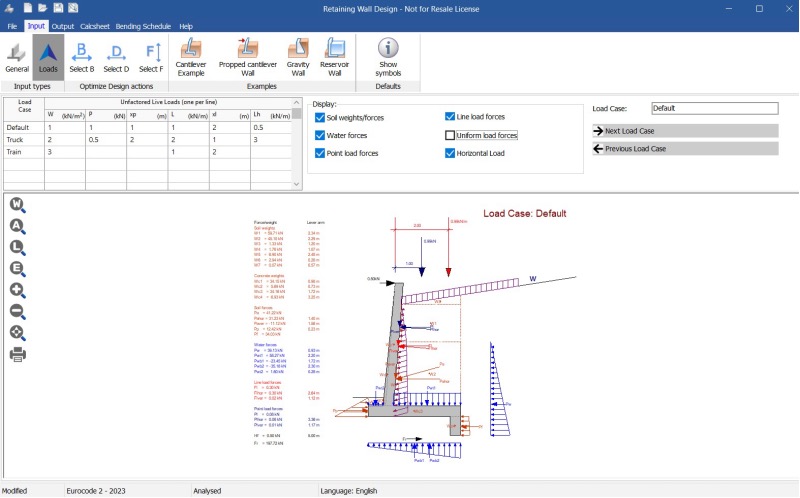This screenshot has width=800, height=498.
Task: Enable Uniform load forces display
Action: pyautogui.click(x=450, y=135)
